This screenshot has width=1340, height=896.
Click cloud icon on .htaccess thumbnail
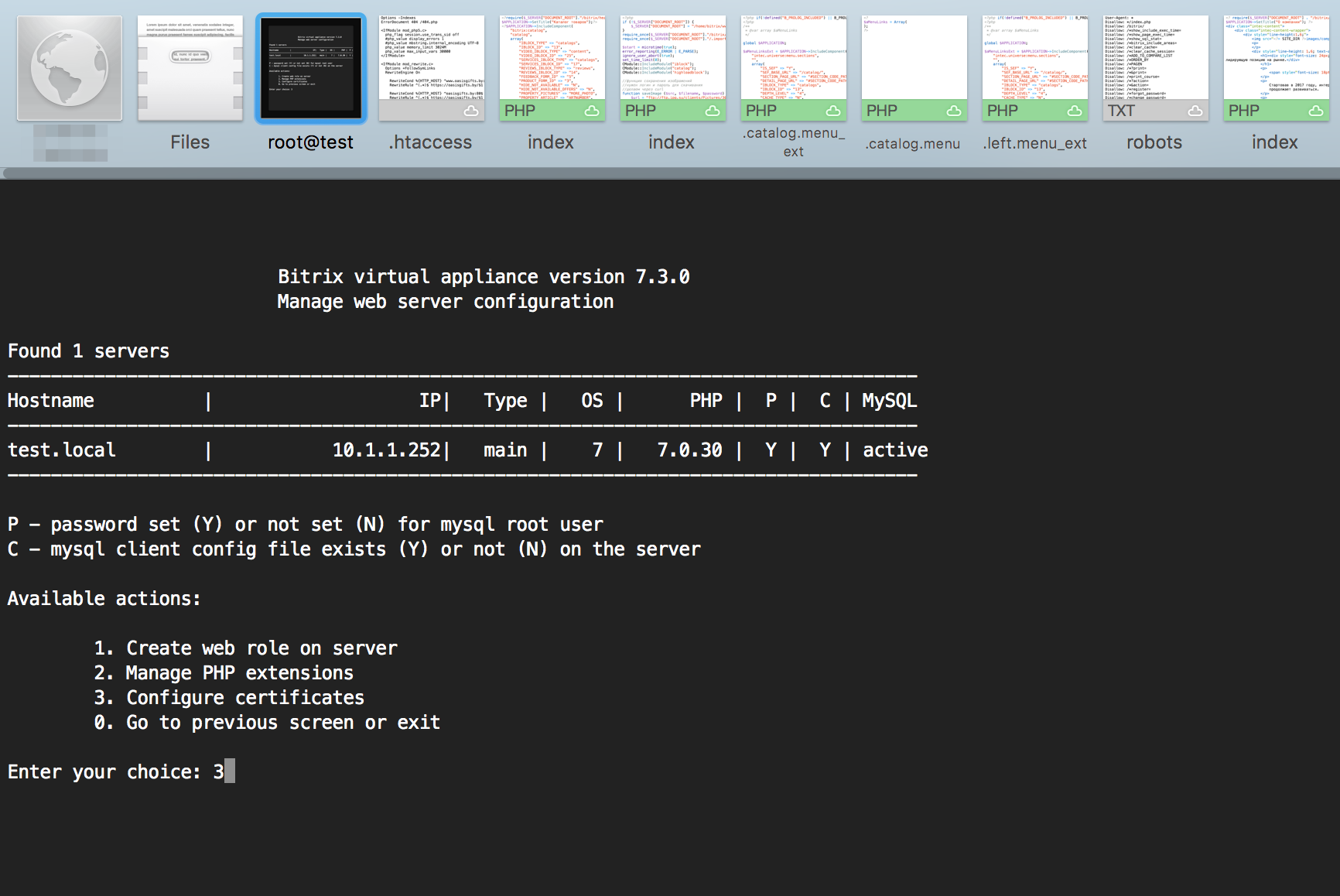[470, 111]
